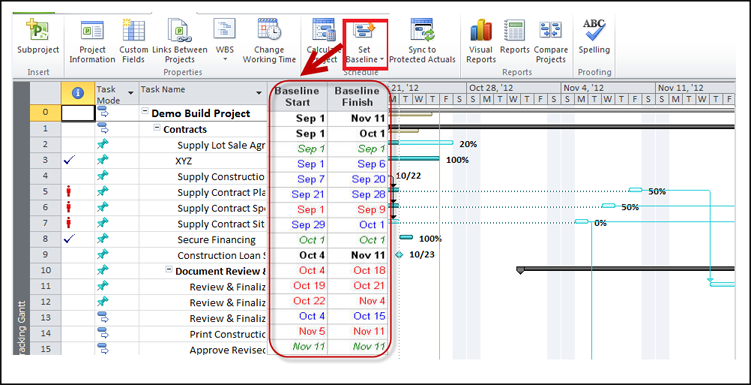
Task: Open the Task Name column filter arrow
Action: [x=259, y=92]
